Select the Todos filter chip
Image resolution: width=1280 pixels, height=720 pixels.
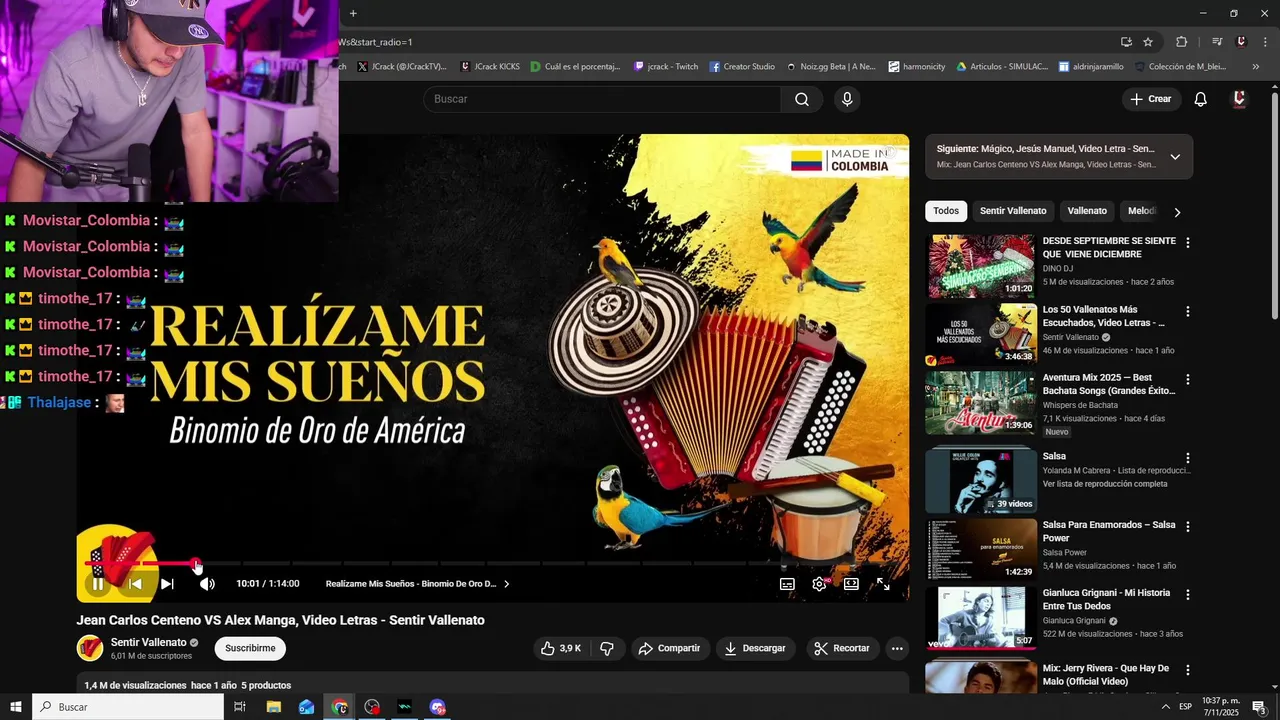(x=946, y=211)
